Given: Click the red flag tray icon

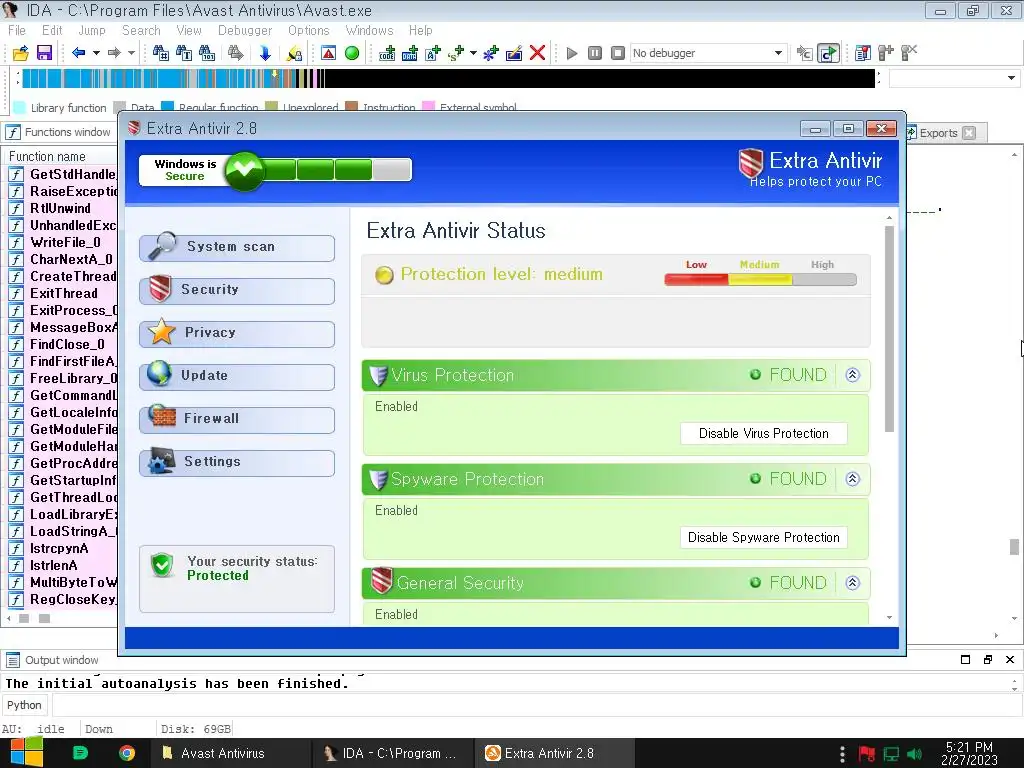Looking at the screenshot, I should point(867,754).
